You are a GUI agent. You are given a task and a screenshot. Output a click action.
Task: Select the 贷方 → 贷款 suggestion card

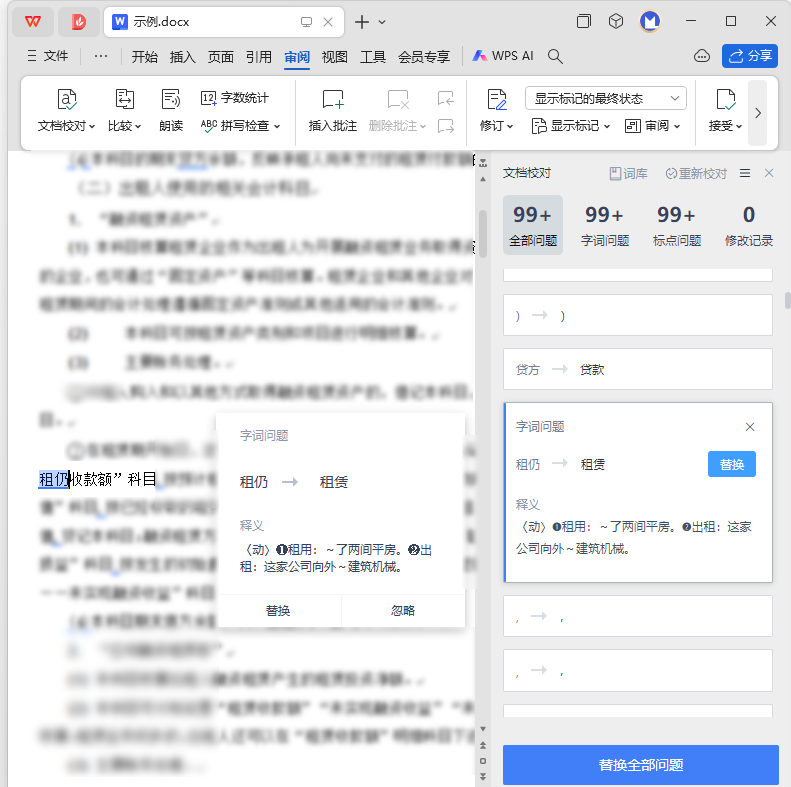tap(637, 369)
